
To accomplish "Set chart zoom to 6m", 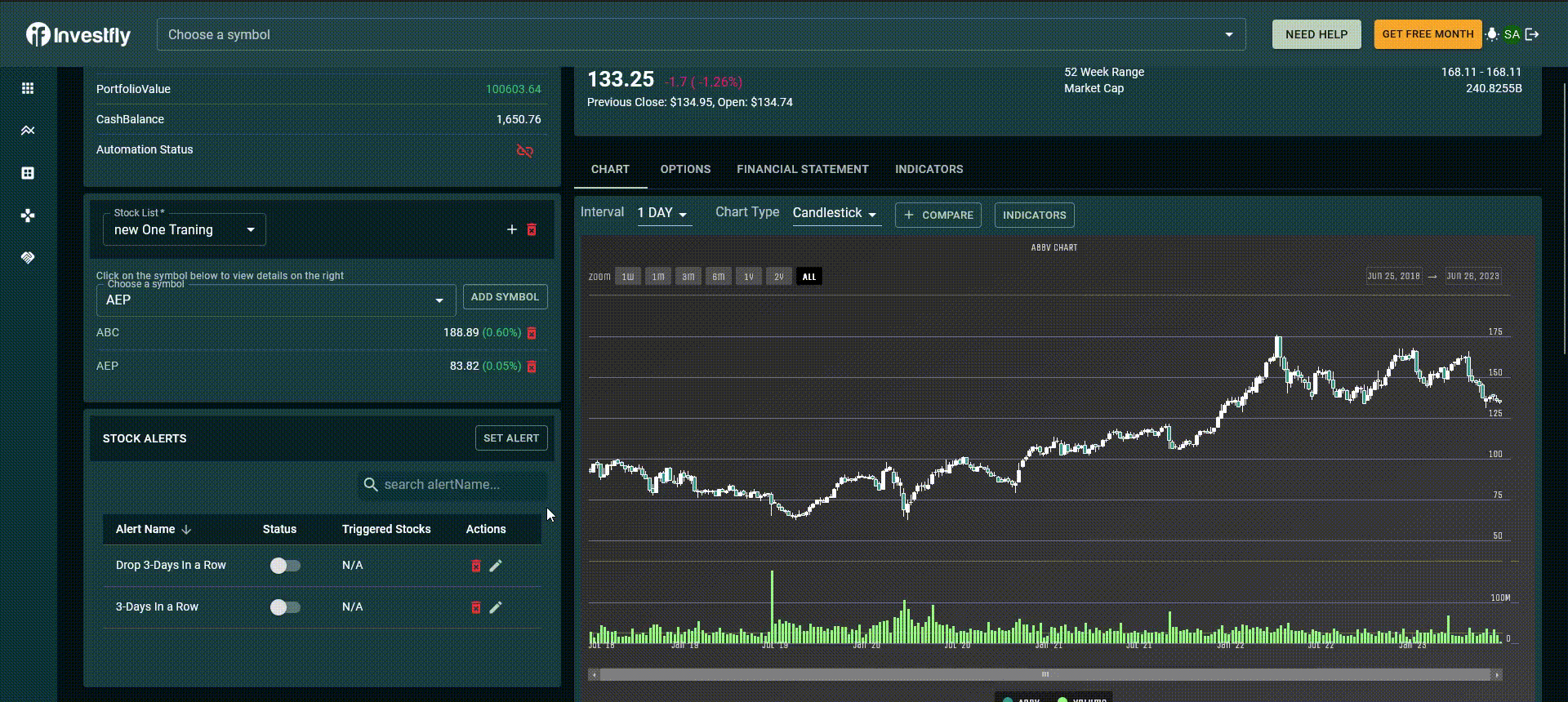I will (719, 277).
